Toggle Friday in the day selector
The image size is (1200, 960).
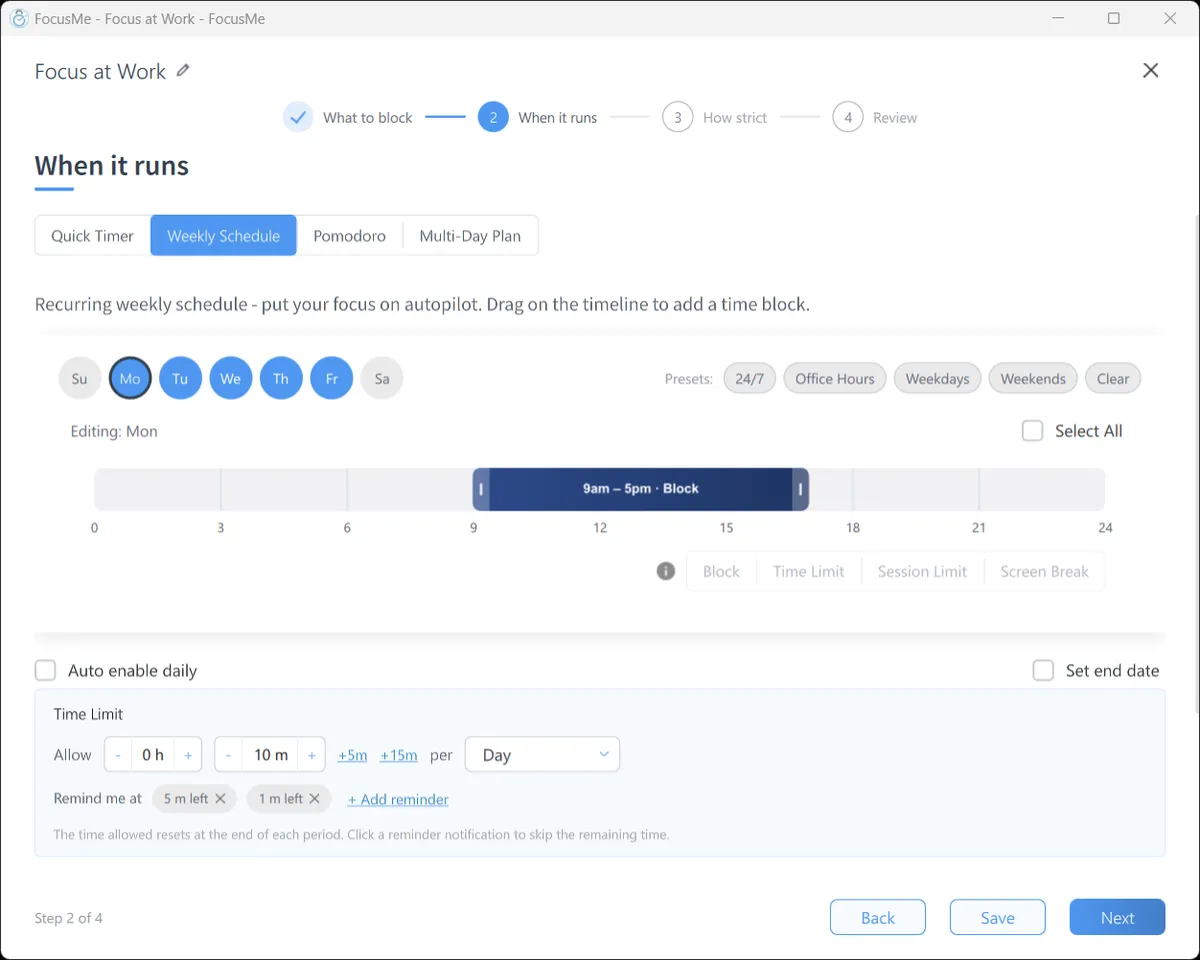(x=332, y=379)
